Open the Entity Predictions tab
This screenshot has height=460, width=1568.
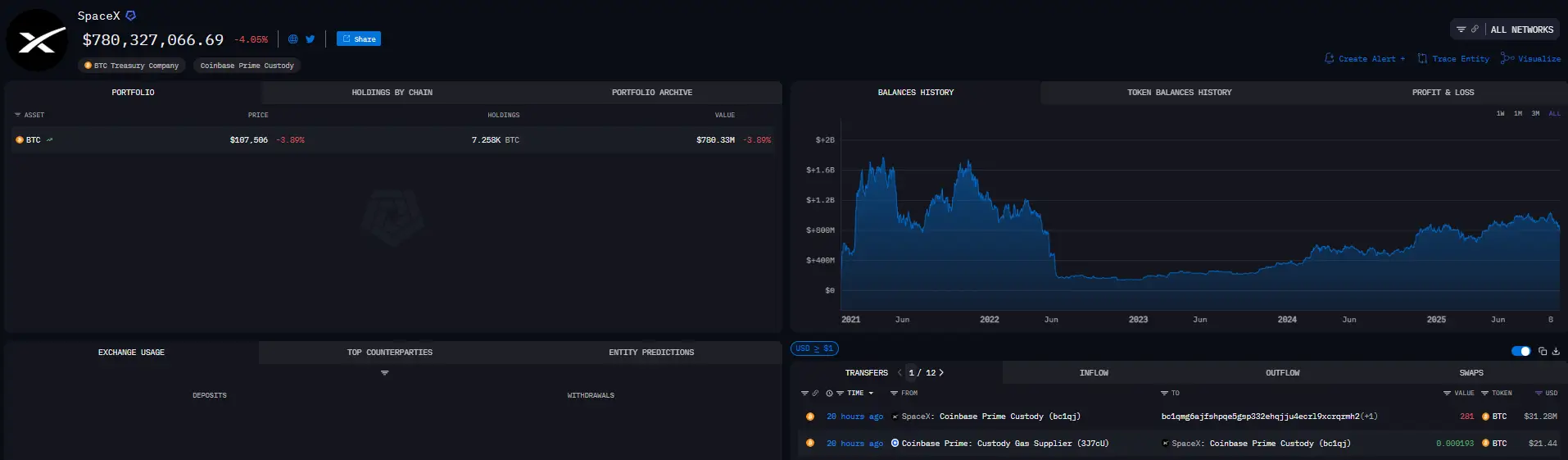tap(651, 353)
